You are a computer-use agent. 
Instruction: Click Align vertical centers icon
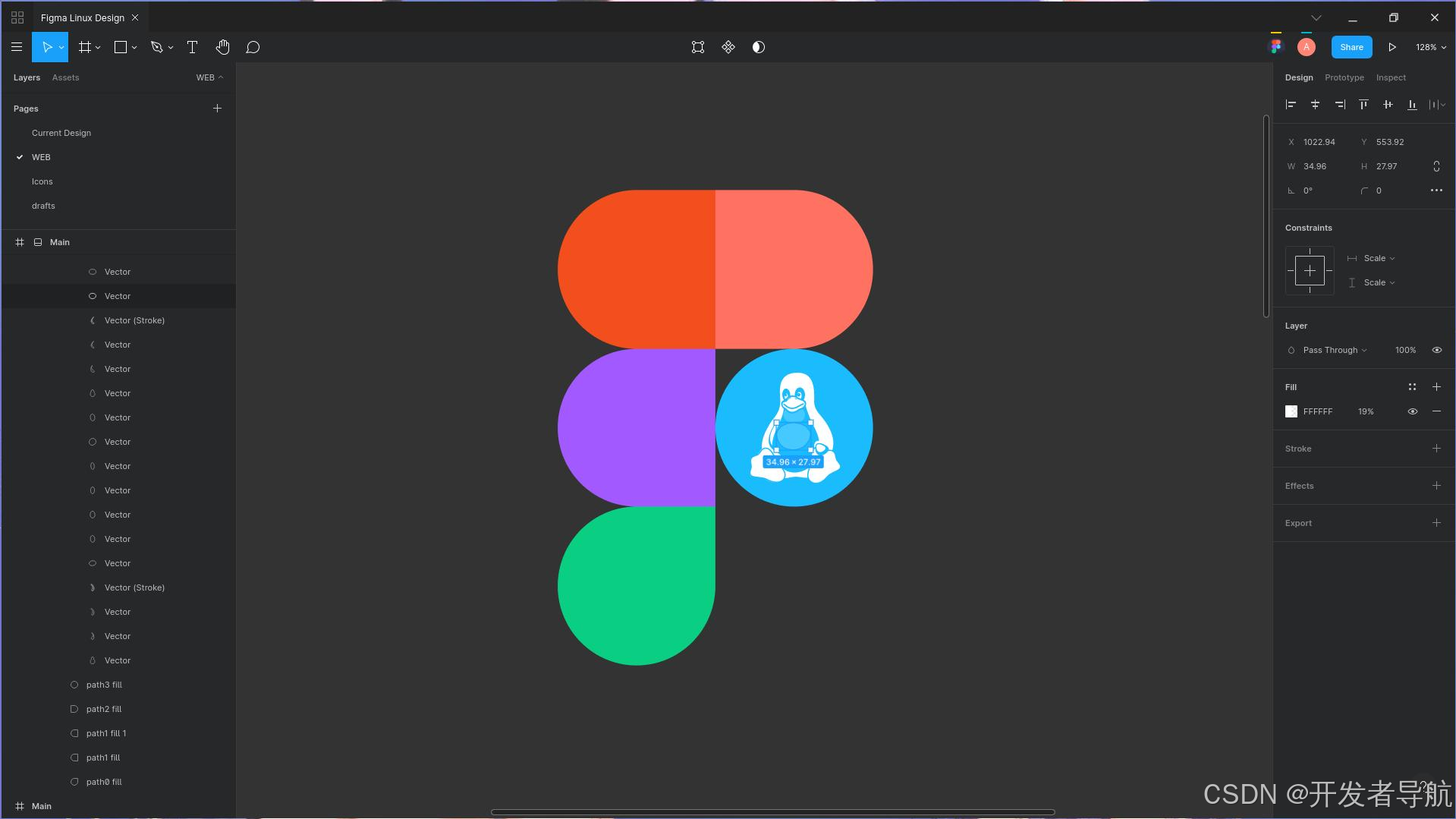click(1388, 105)
